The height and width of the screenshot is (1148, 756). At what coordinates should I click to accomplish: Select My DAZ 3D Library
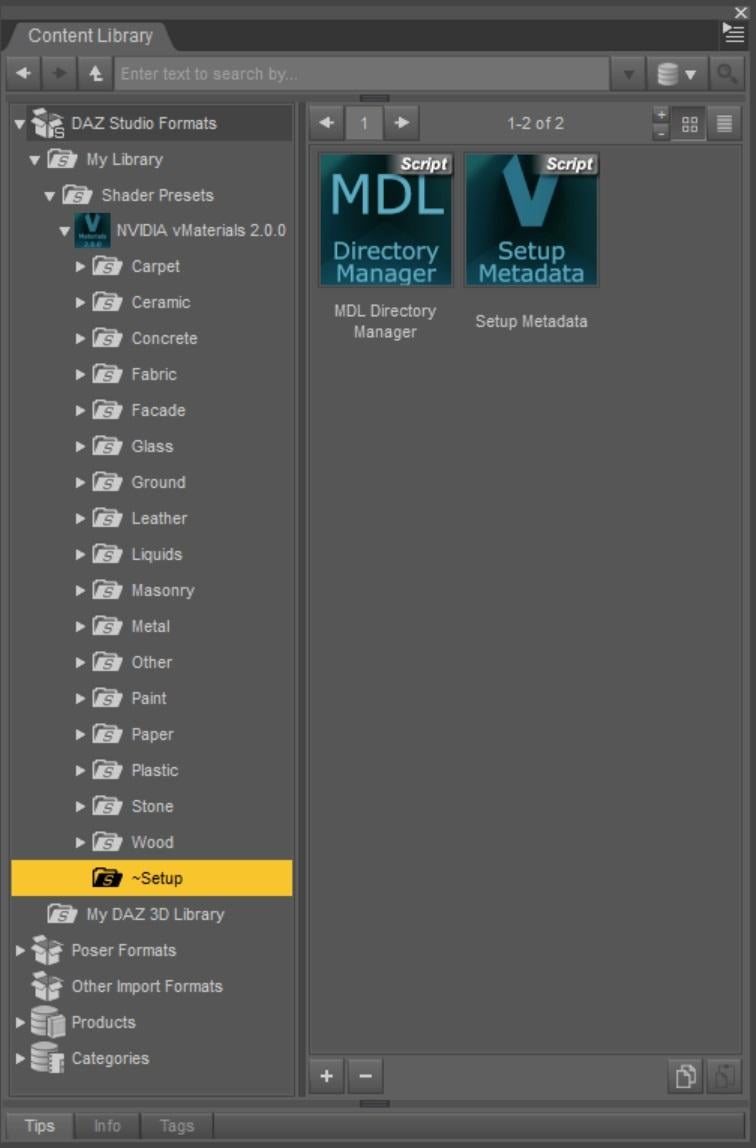point(155,914)
